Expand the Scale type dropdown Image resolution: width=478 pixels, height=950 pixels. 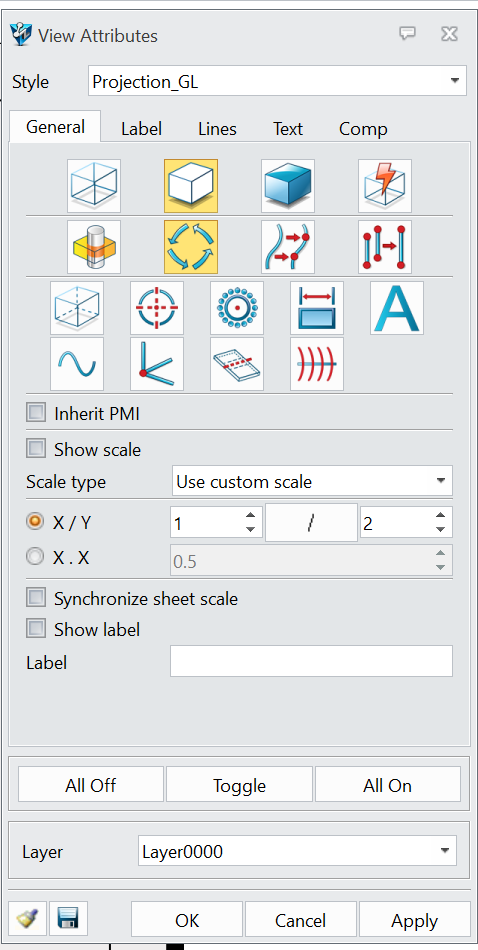(312, 482)
